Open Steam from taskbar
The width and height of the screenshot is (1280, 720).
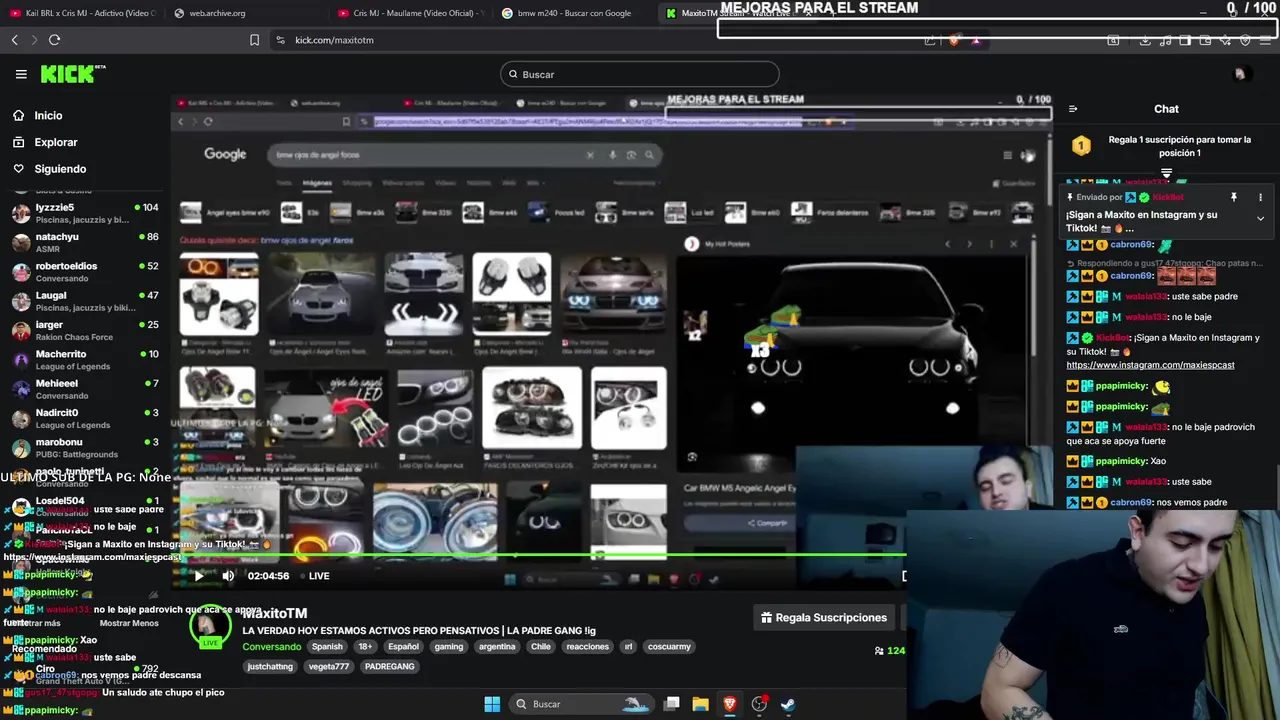pos(788,704)
